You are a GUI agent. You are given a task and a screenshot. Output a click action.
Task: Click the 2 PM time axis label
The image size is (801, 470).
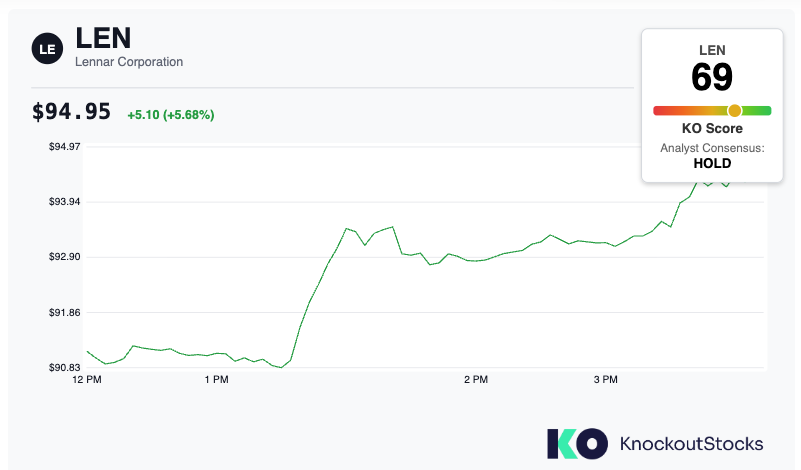(x=476, y=380)
